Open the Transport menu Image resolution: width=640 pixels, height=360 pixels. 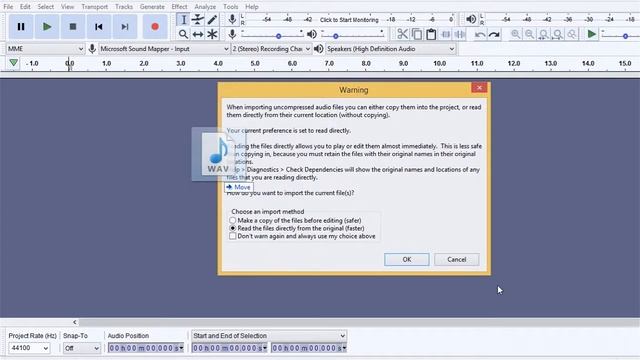click(x=95, y=7)
